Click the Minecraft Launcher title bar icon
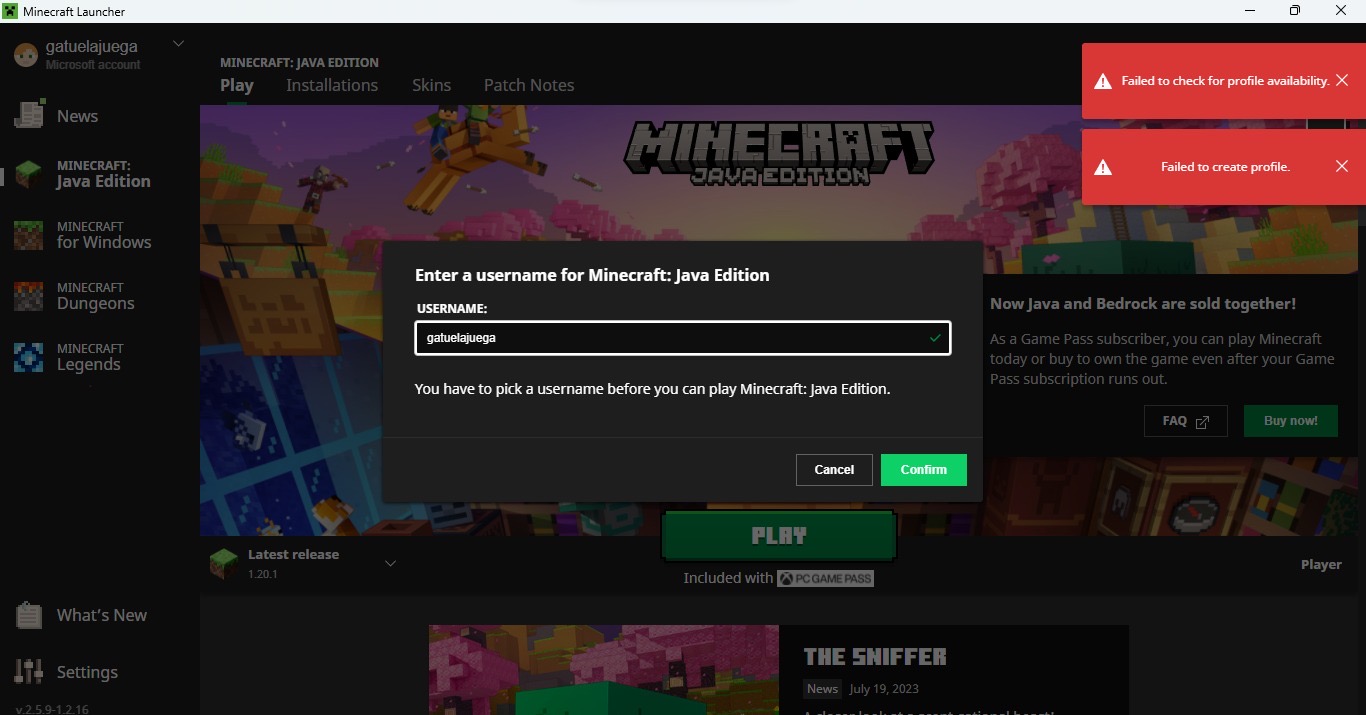 point(10,11)
